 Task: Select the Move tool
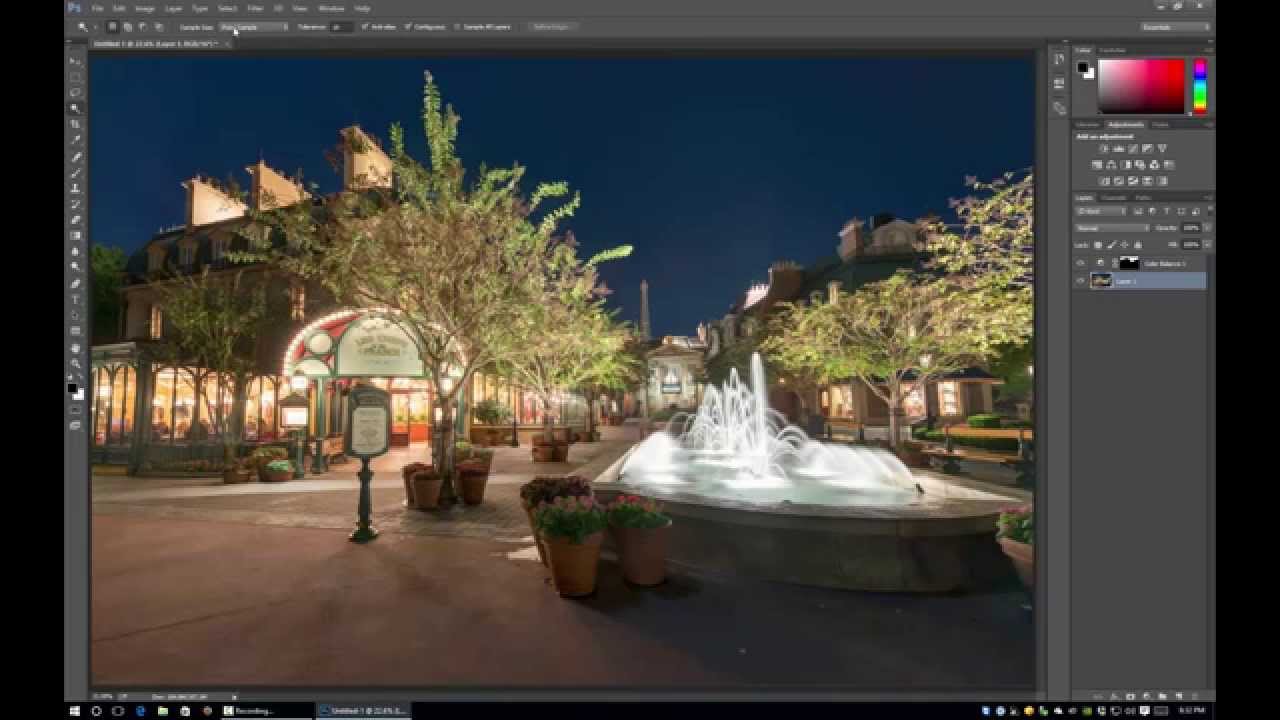pos(76,62)
